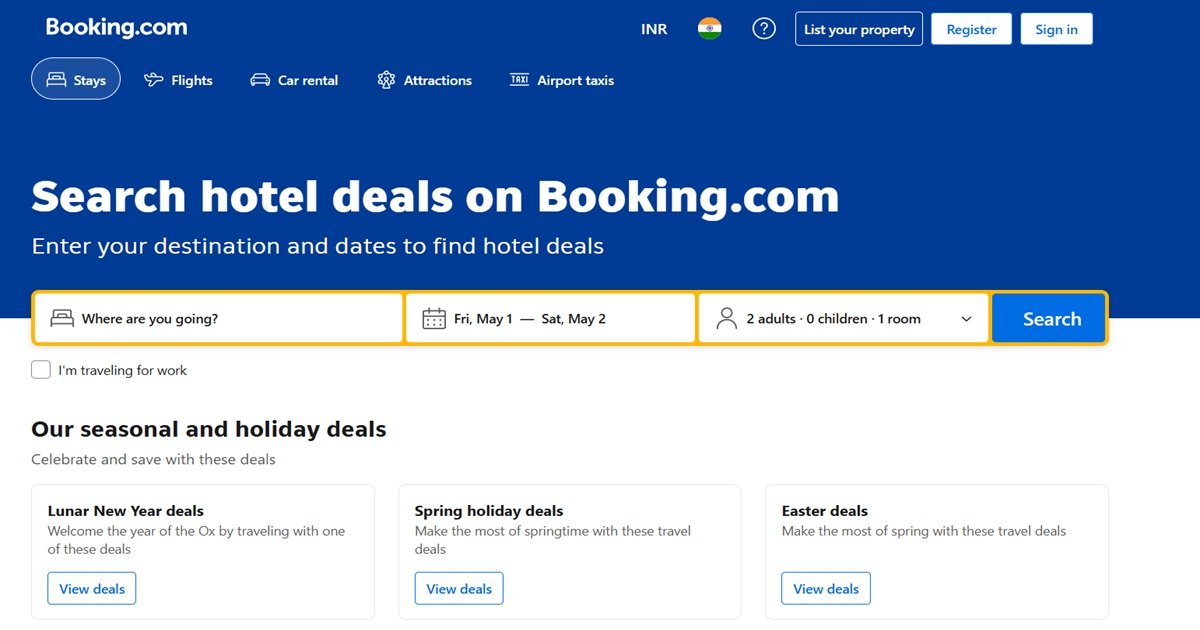Open the India flag language selector
Screen dimensions: 1200x630
pos(710,29)
